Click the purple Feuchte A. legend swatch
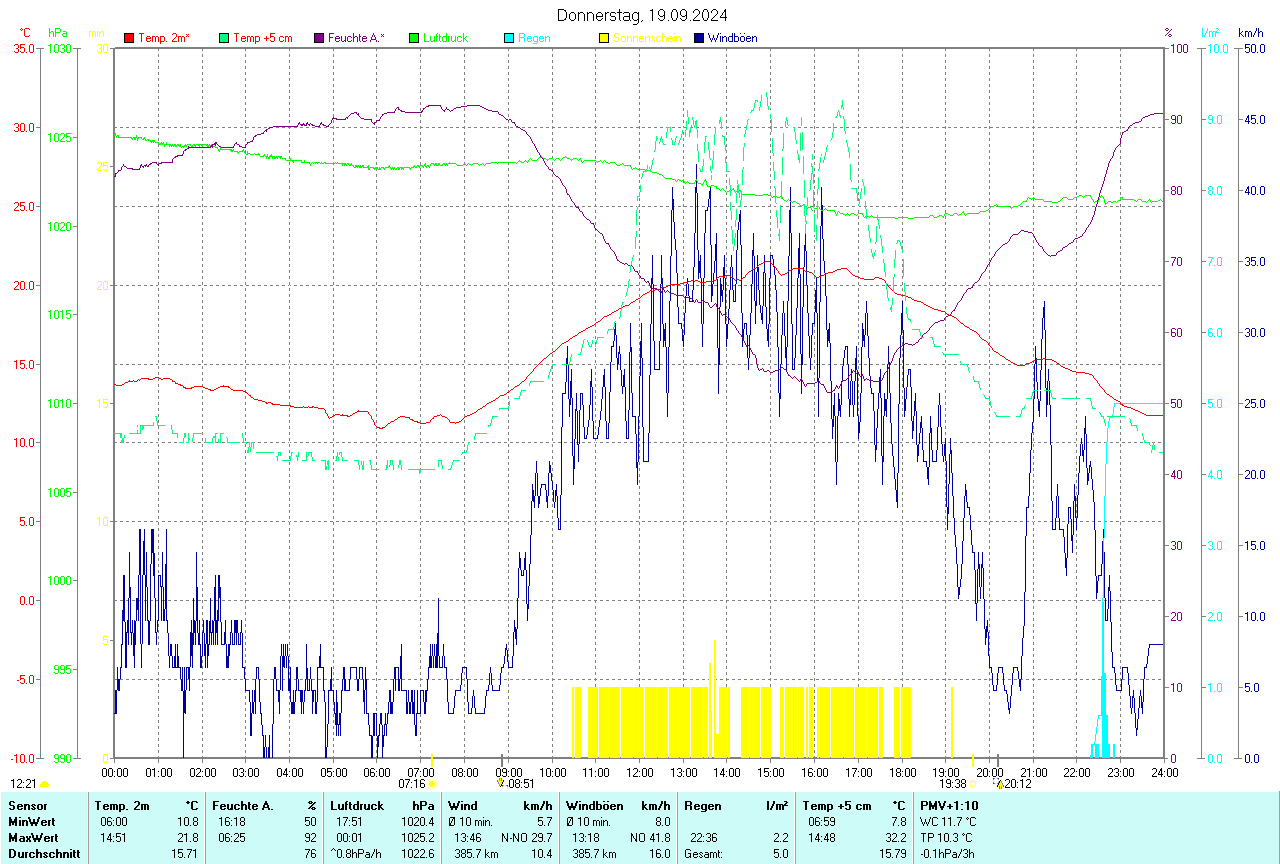 click(x=319, y=38)
